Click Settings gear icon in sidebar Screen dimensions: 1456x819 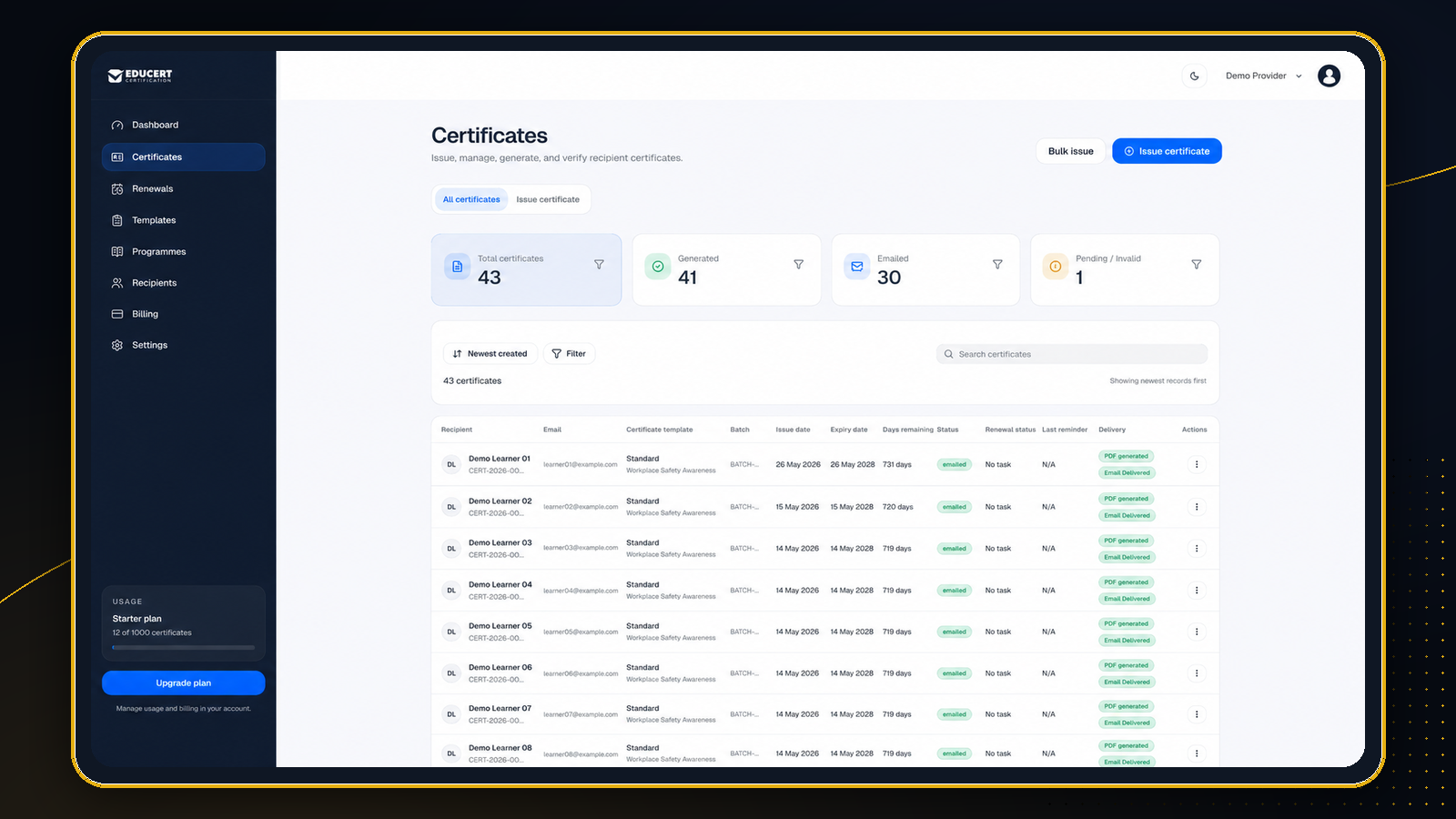point(117,345)
